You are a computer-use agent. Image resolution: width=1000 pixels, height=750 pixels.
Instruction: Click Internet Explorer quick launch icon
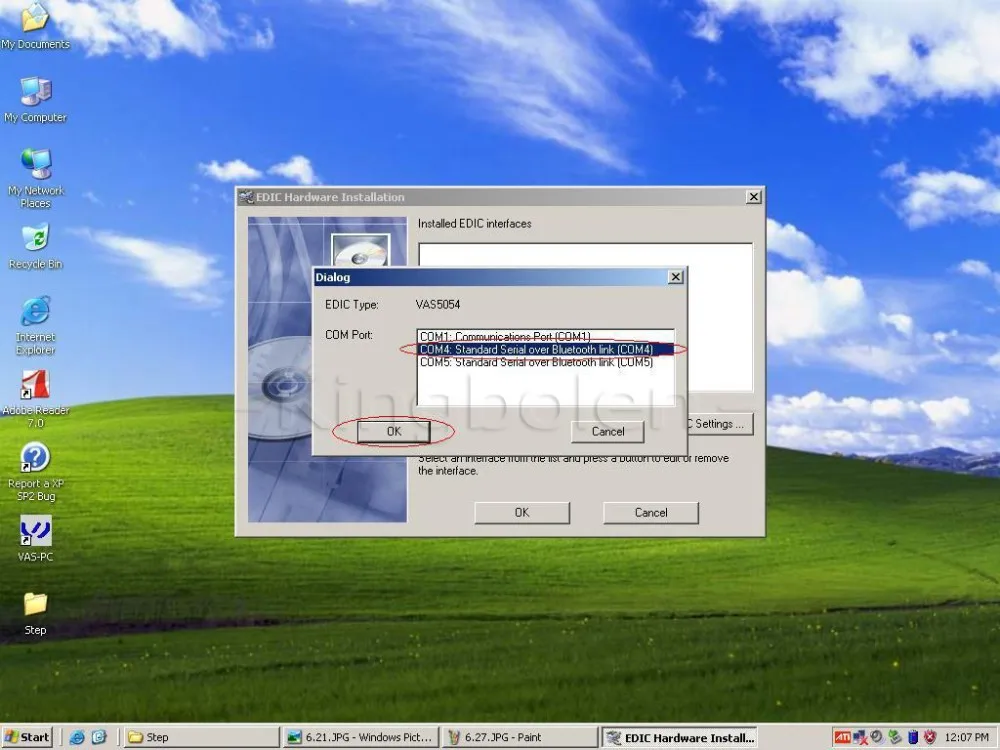[x=77, y=737]
